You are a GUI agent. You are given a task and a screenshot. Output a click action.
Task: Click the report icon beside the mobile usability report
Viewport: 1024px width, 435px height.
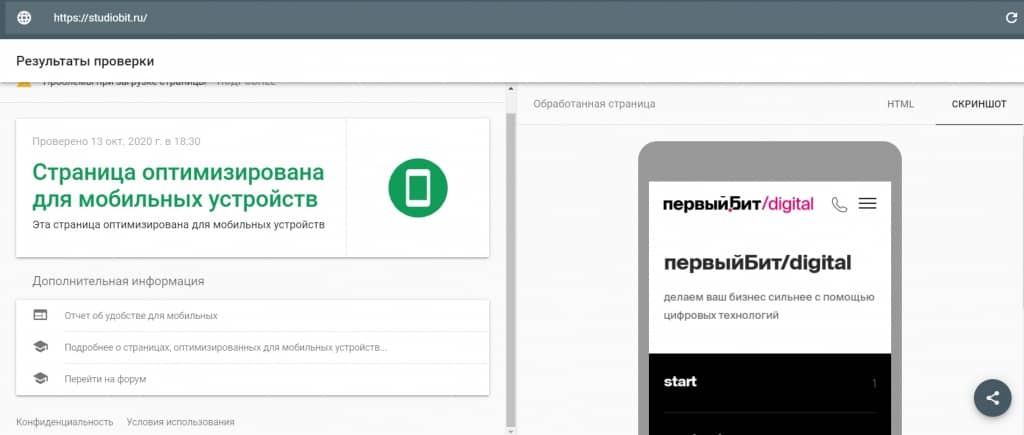[40, 316]
